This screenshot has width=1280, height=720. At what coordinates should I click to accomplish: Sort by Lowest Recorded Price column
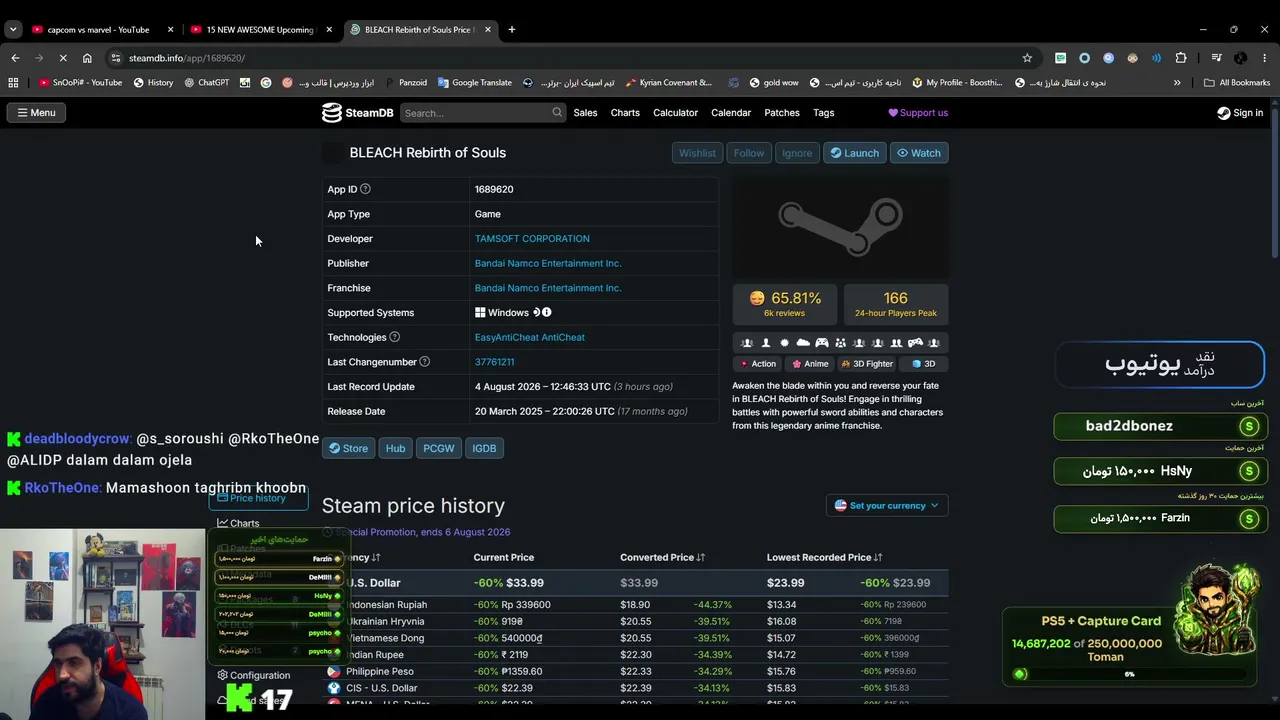(825, 558)
